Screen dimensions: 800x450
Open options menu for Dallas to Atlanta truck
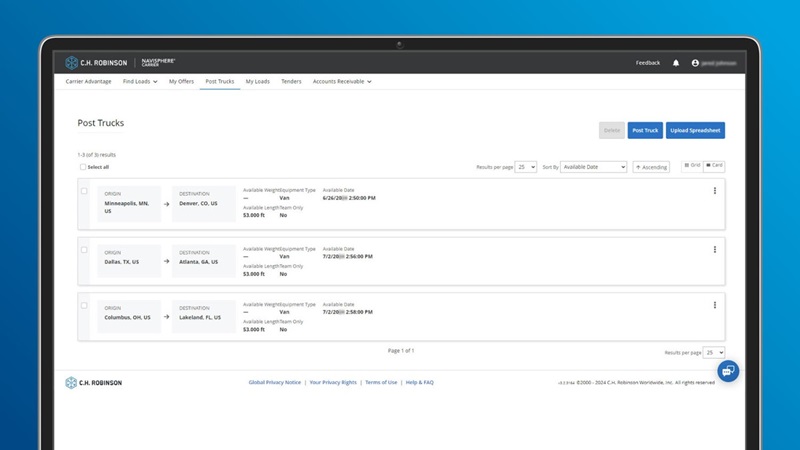point(714,249)
